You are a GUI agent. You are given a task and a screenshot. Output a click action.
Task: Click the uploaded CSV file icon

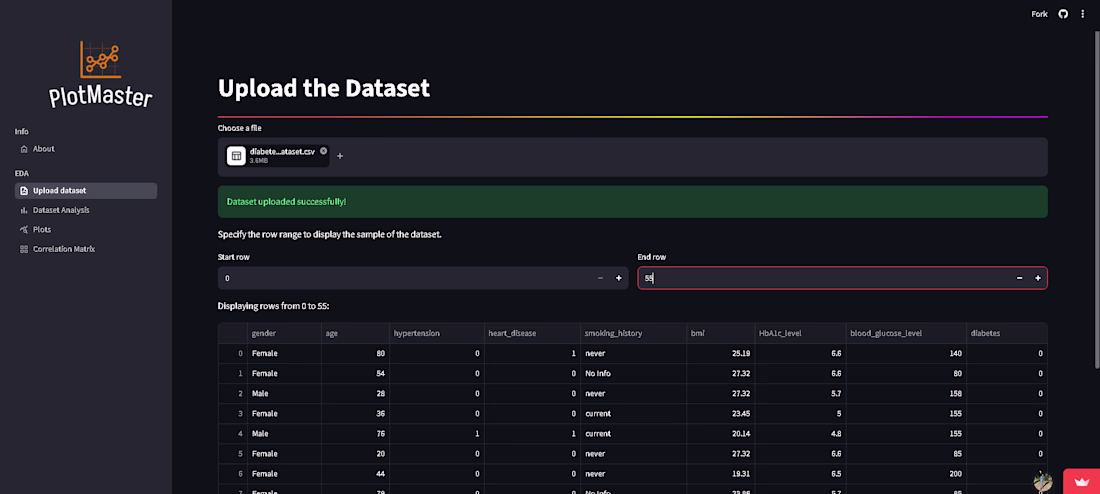pos(236,156)
